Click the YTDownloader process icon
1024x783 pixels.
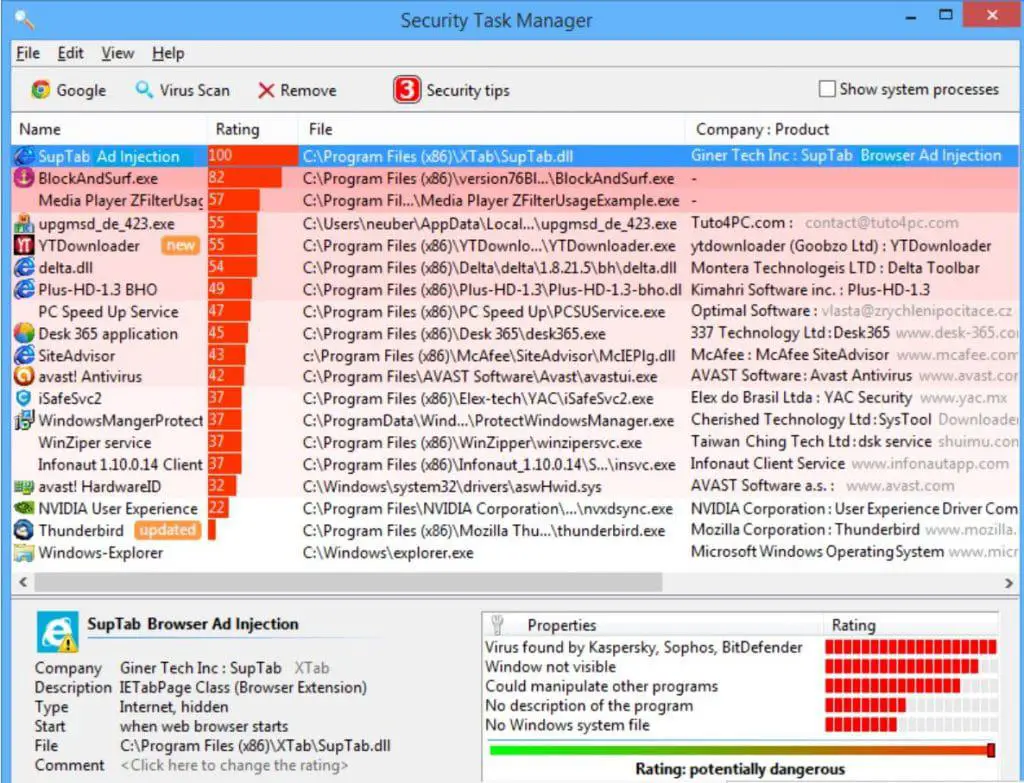pyautogui.click(x=24, y=245)
